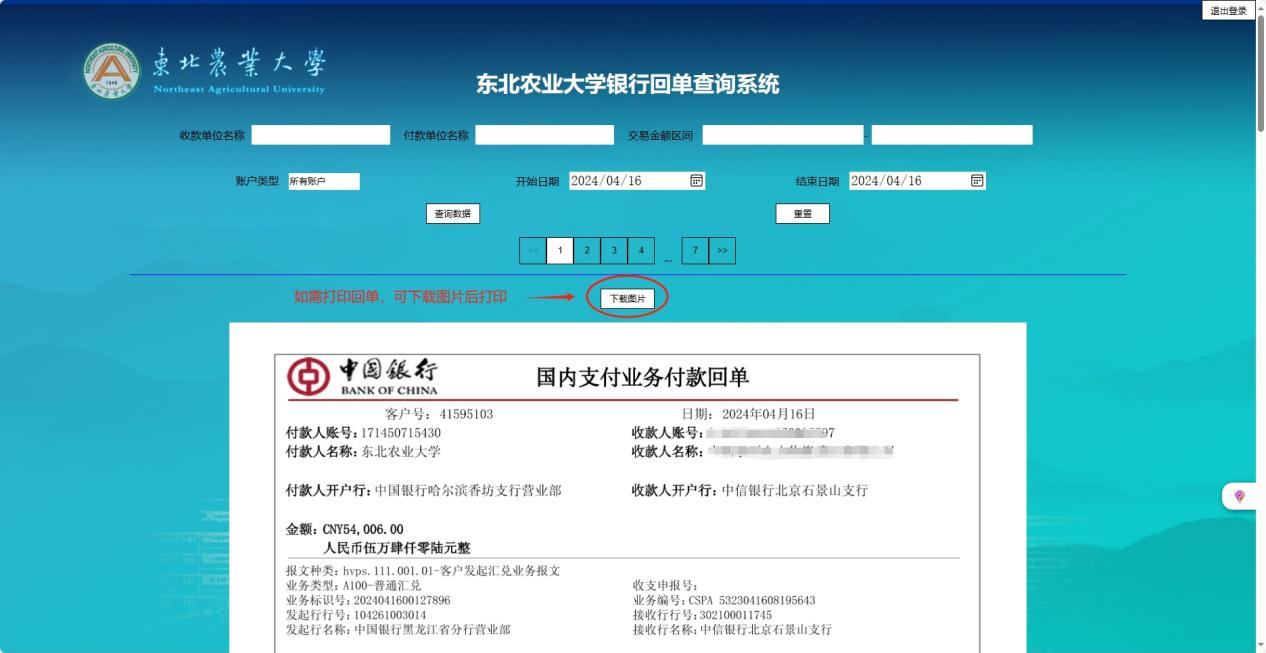Switch to page 2 of results
This screenshot has width=1266, height=653.
click(x=587, y=251)
